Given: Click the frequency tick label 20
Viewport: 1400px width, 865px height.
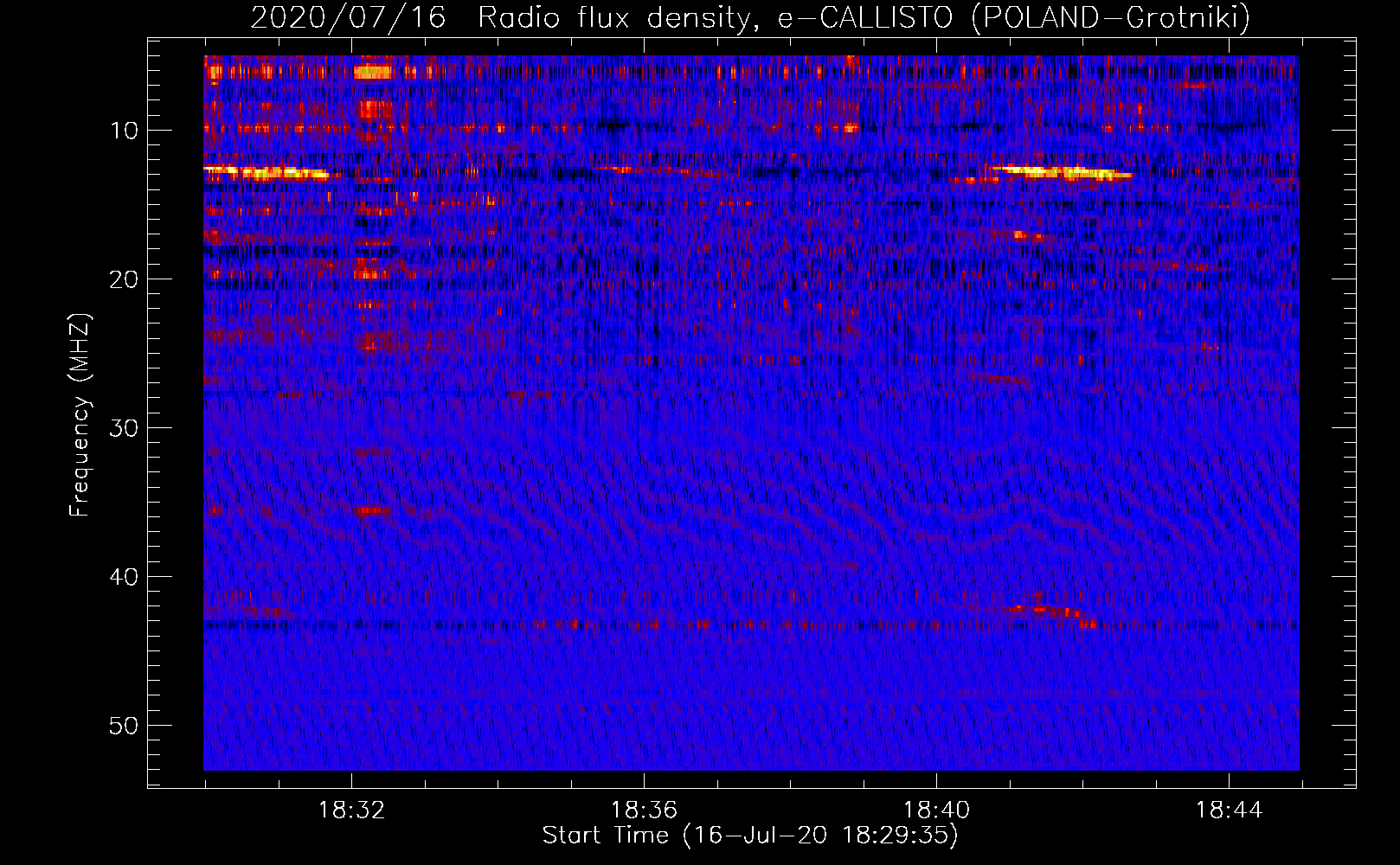Looking at the screenshot, I should [125, 279].
